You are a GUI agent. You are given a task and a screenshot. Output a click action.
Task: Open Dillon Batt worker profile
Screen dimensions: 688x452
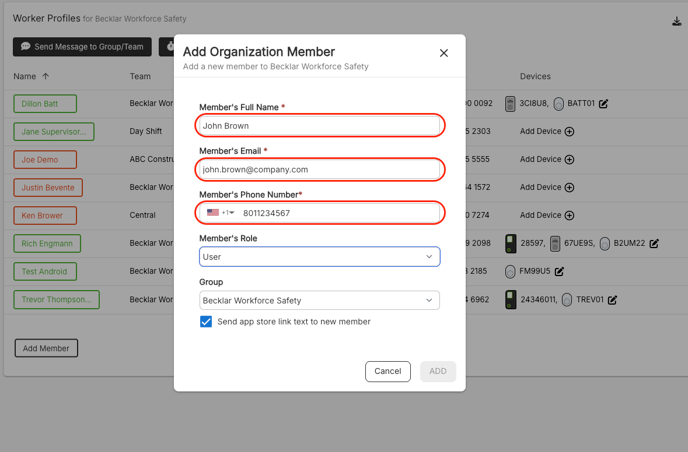click(45, 104)
